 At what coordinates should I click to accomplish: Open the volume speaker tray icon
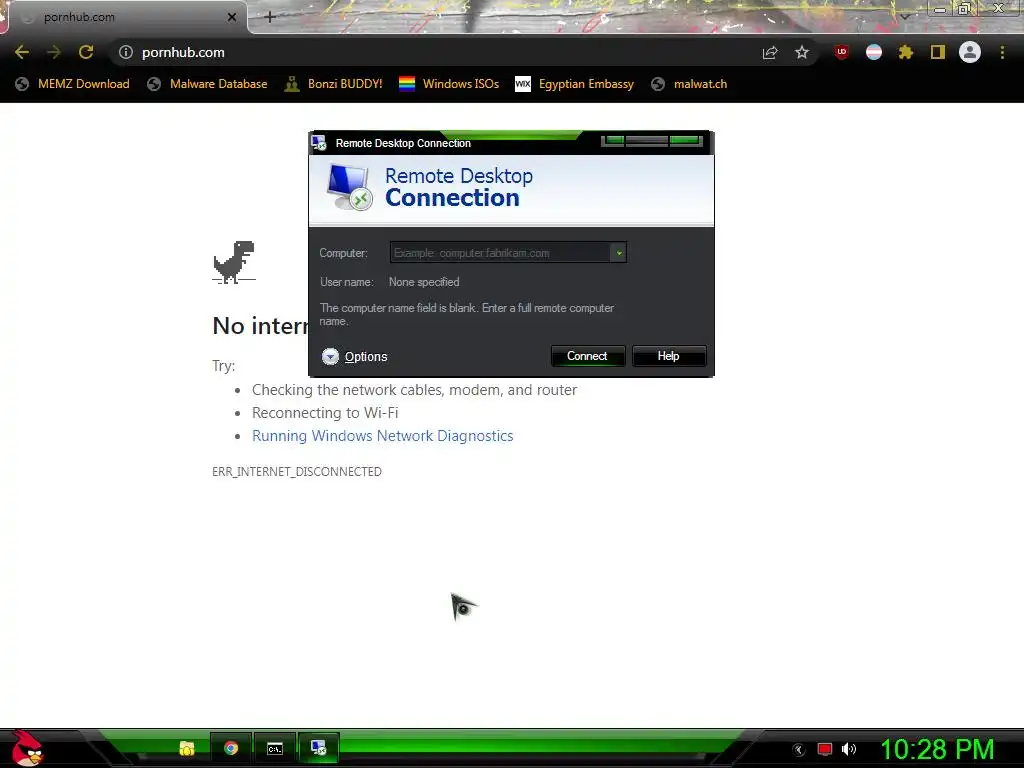click(849, 749)
